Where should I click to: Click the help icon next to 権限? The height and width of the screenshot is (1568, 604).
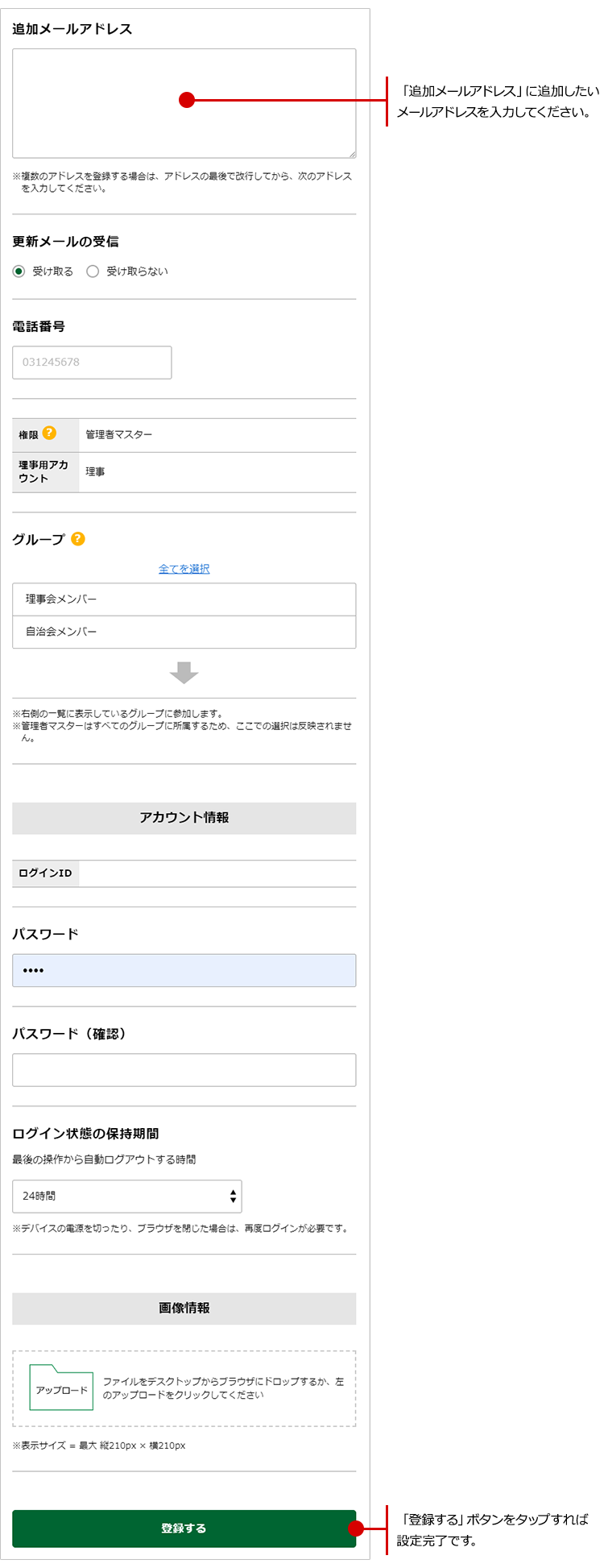[x=49, y=433]
